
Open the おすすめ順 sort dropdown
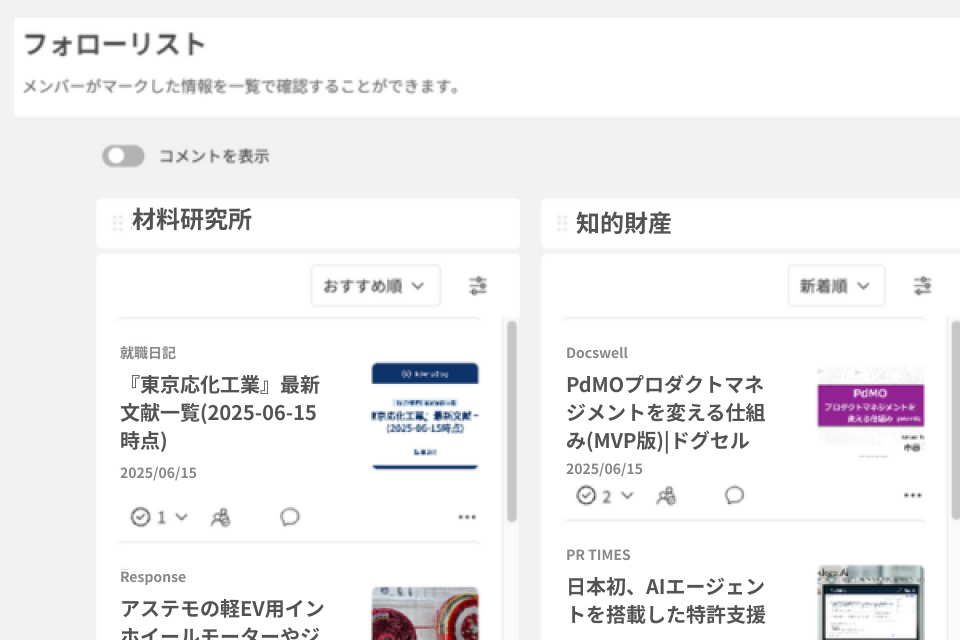tap(375, 285)
